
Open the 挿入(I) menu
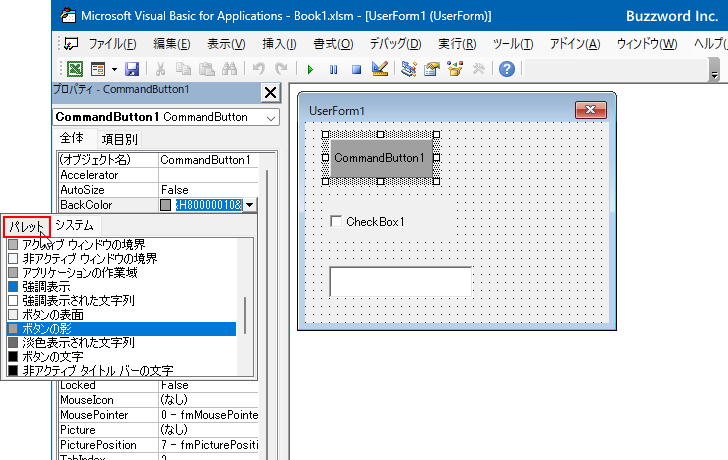(x=279, y=44)
